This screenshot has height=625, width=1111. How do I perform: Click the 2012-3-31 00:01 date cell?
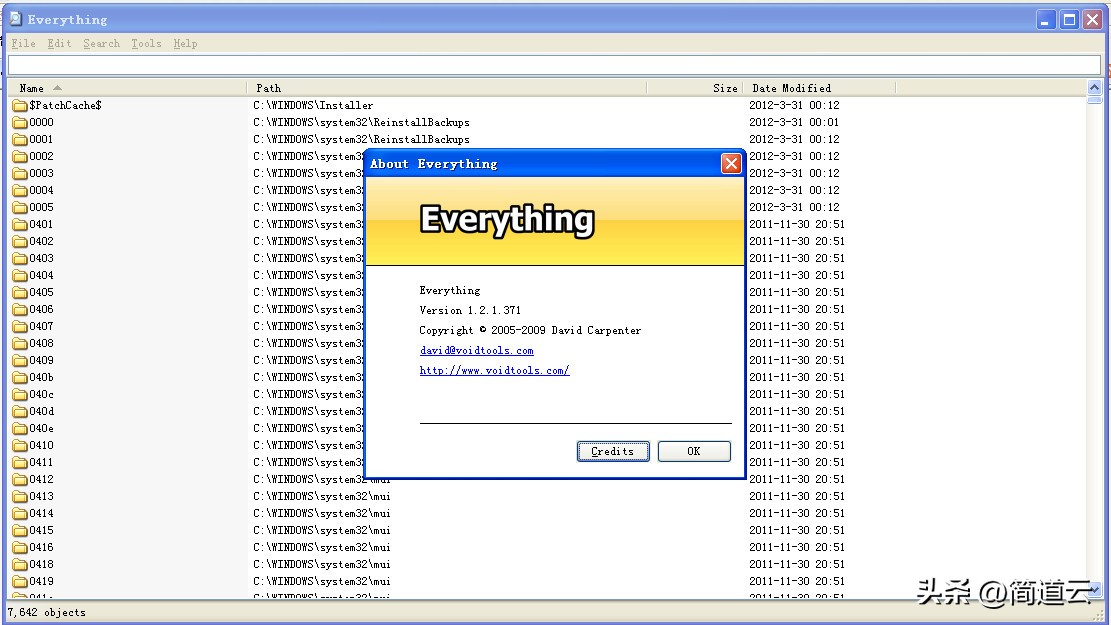794,122
